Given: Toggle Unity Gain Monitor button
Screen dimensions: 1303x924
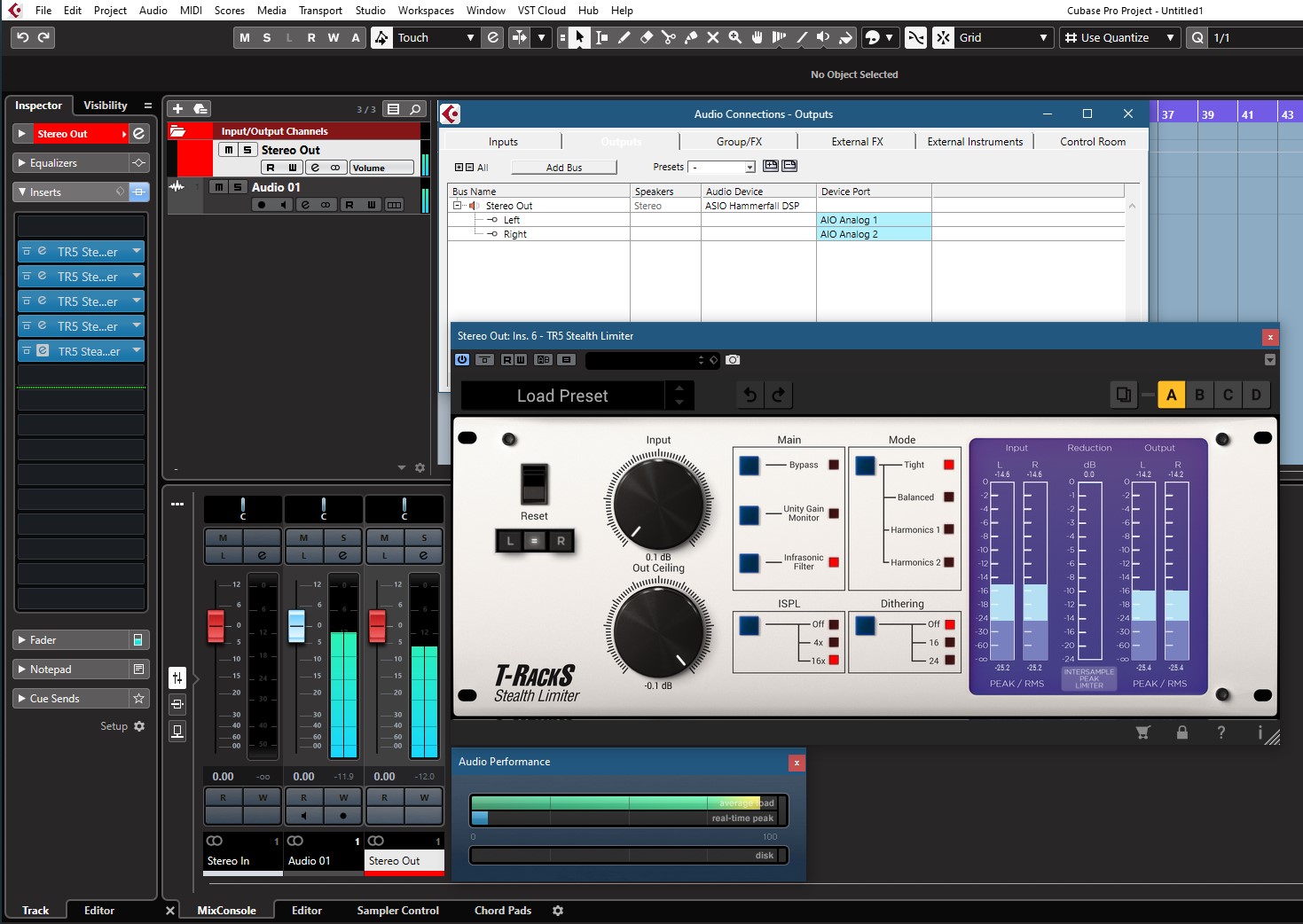Looking at the screenshot, I should pos(750,514).
